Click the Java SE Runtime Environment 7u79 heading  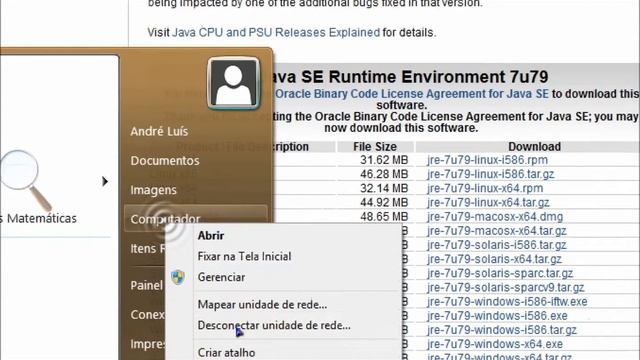(410, 77)
